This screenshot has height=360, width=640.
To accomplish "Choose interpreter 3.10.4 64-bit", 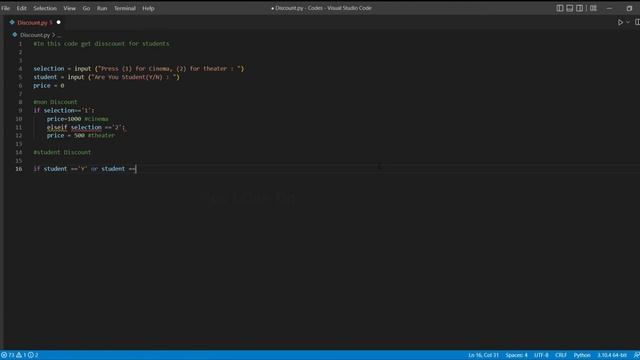I will click(612, 355).
